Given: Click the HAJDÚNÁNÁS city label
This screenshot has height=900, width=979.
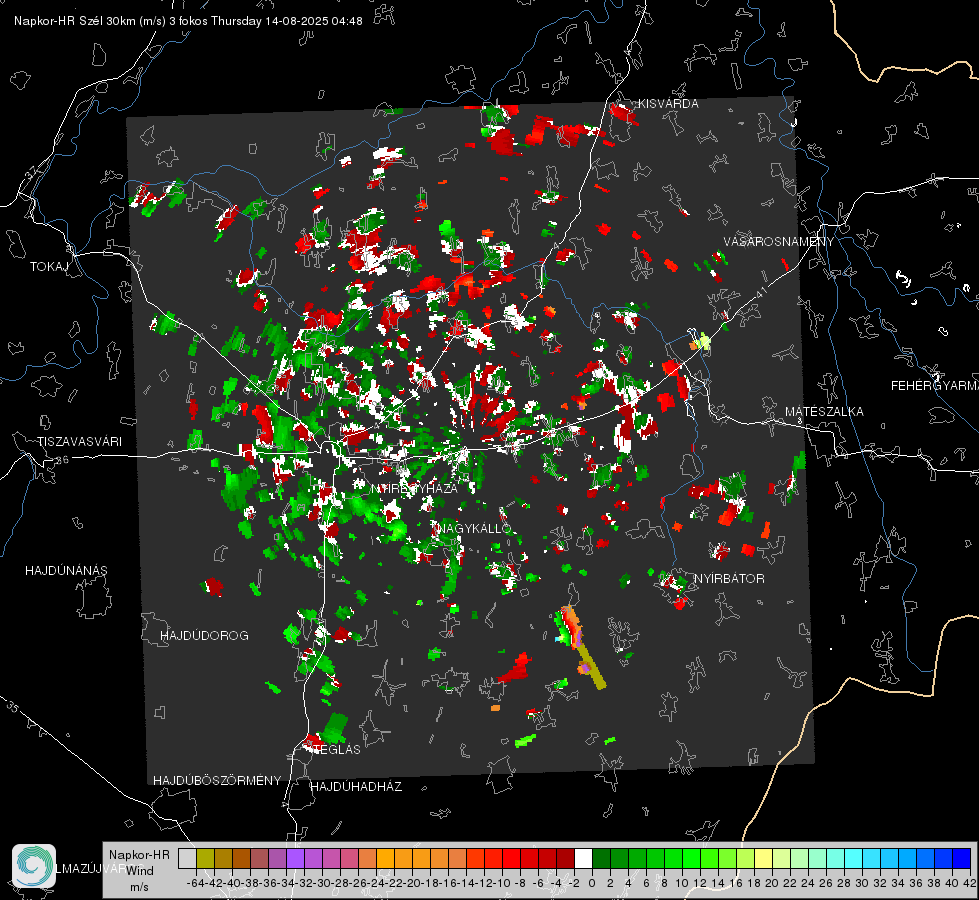Looking at the screenshot, I should (66, 571).
